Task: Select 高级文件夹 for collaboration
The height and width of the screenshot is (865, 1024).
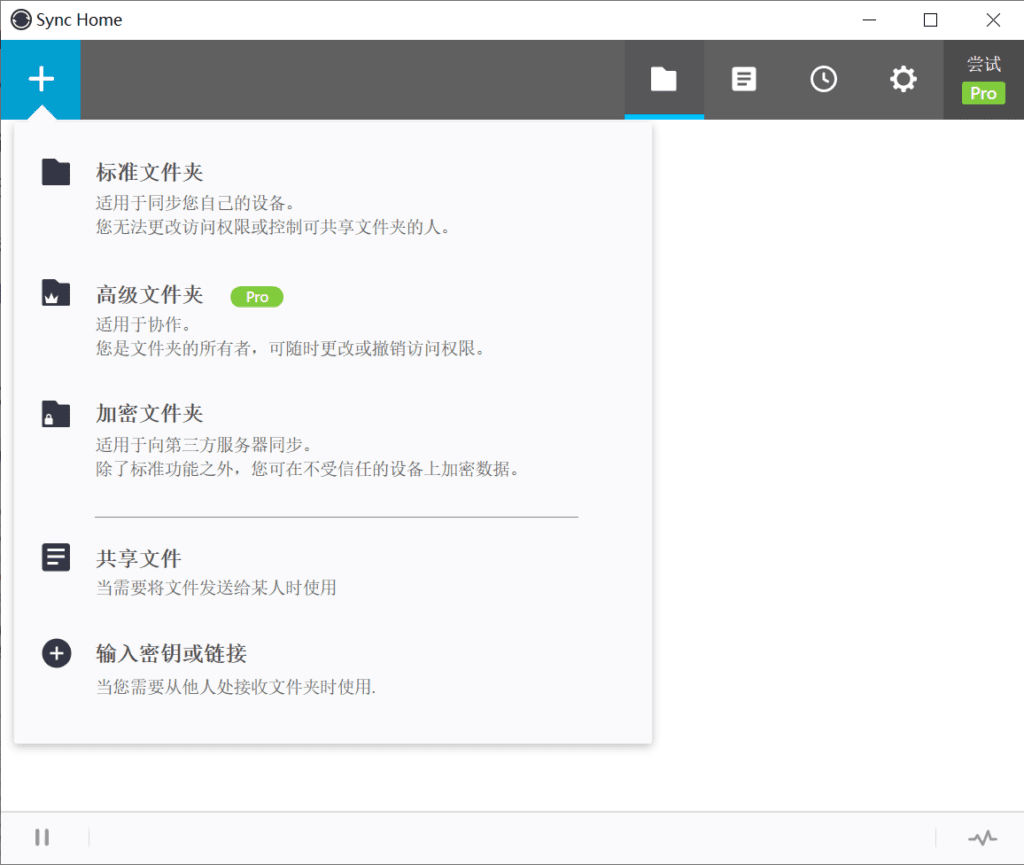Action: (x=149, y=293)
